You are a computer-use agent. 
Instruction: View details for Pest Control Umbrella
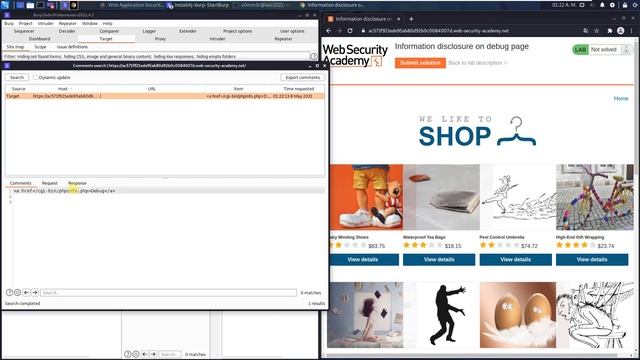516,260
